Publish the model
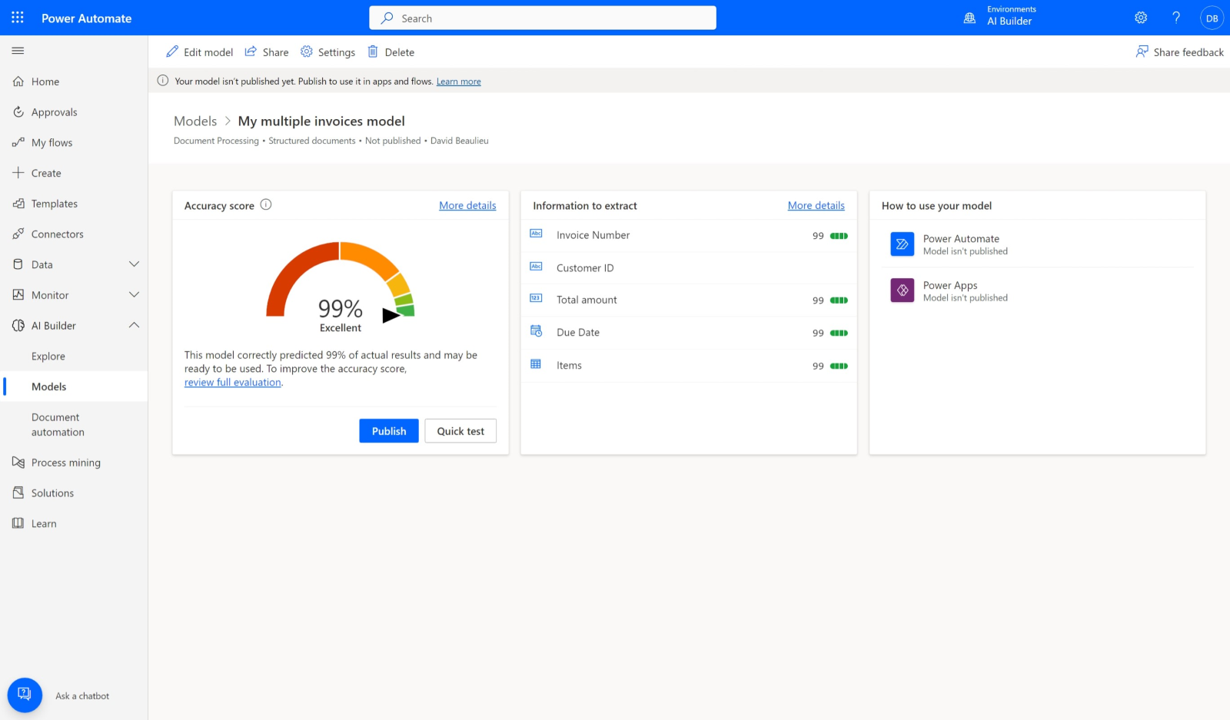Viewport: 1230px width, 720px height. click(388, 430)
